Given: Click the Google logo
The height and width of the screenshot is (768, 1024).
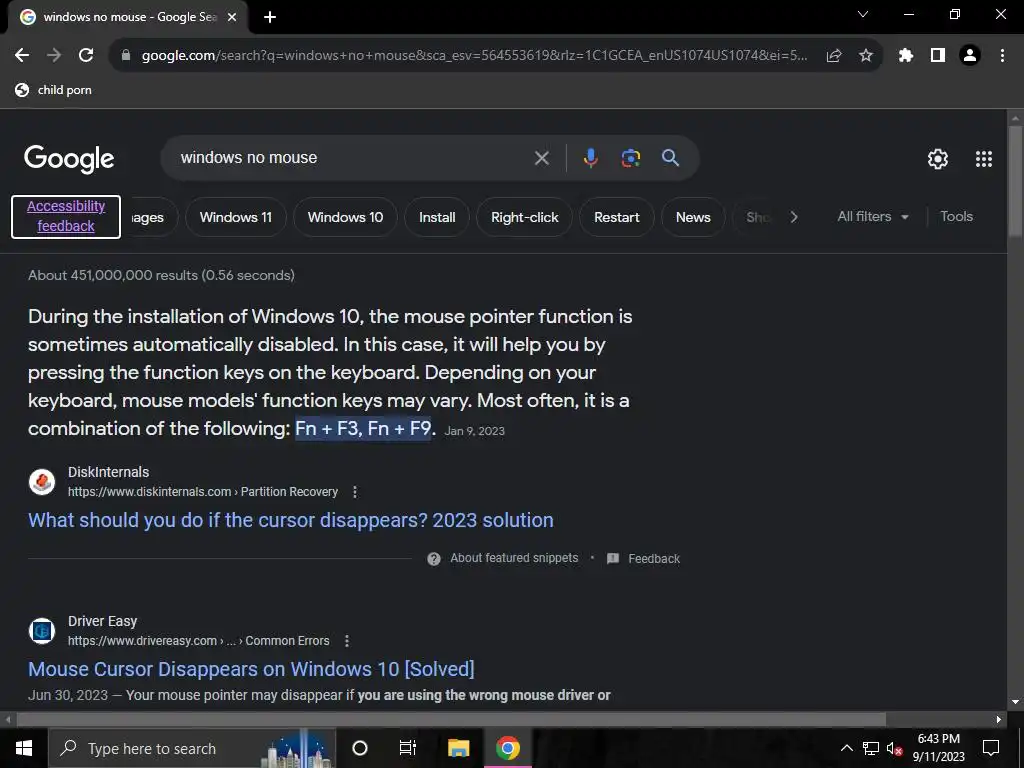Looking at the screenshot, I should coord(69,159).
